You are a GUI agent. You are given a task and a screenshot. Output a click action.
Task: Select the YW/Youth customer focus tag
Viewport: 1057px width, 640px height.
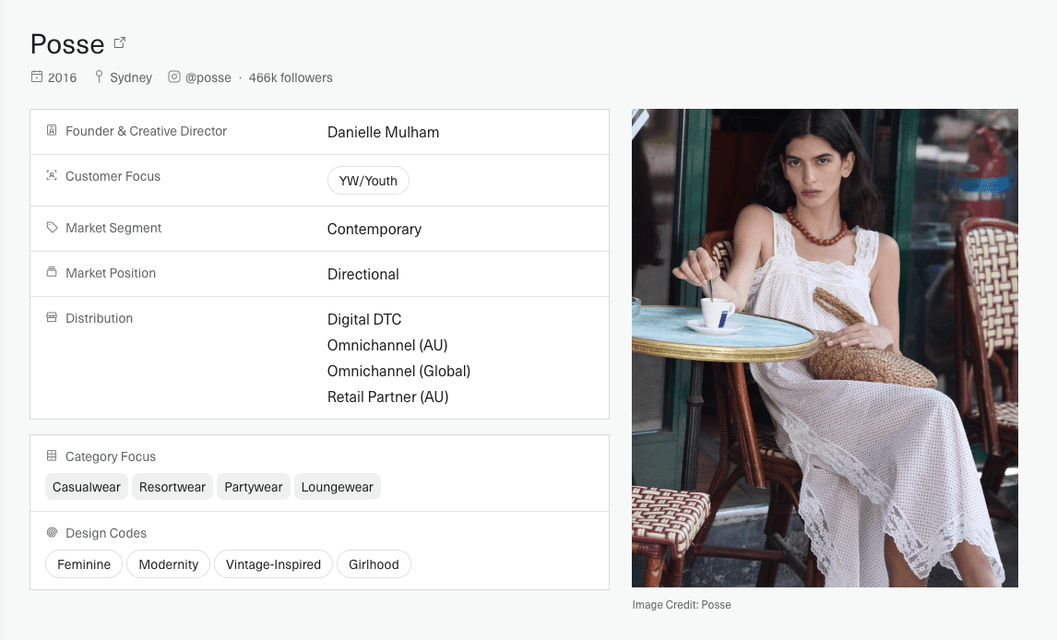[368, 181]
